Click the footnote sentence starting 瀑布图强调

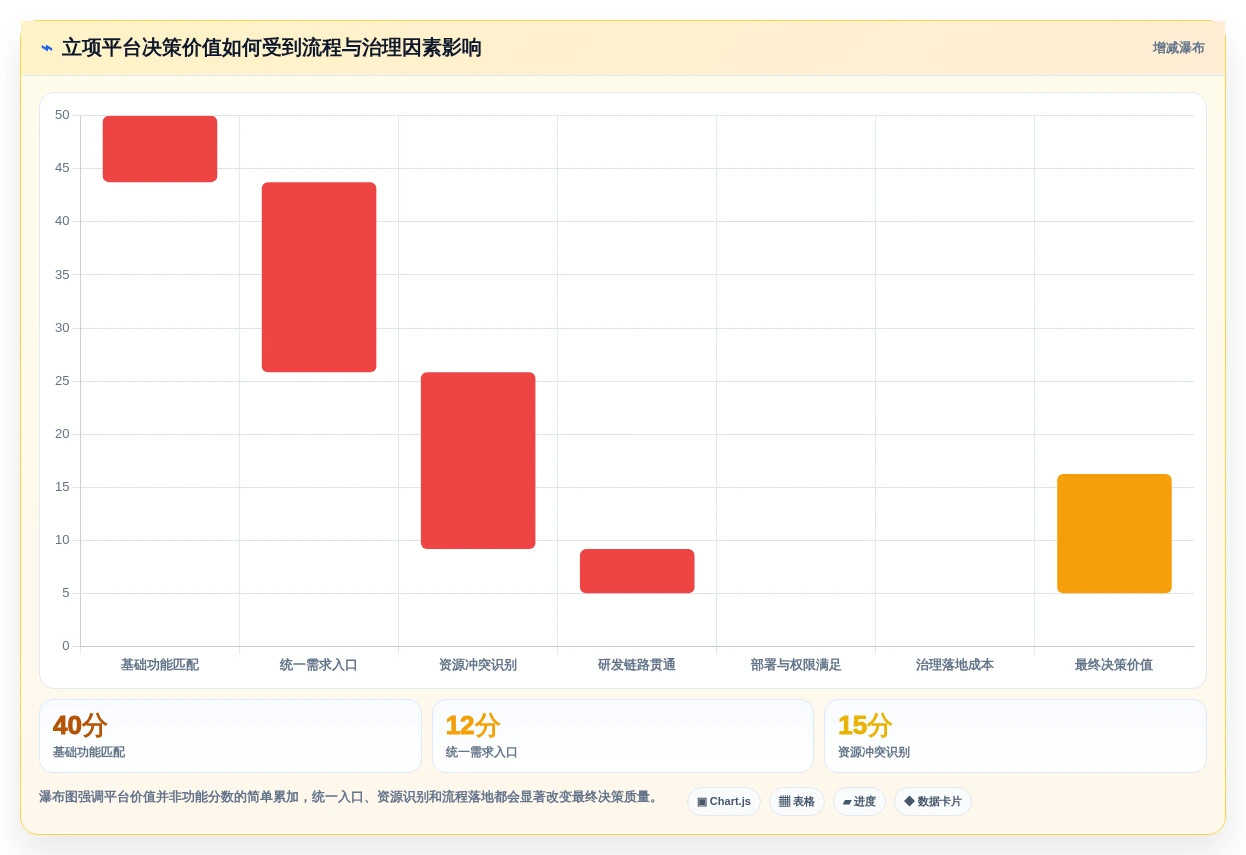349,797
